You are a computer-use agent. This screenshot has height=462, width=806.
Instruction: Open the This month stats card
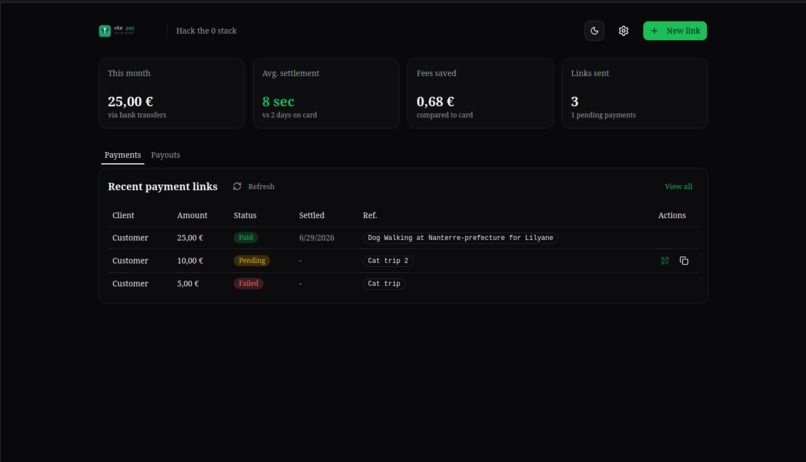[172, 93]
